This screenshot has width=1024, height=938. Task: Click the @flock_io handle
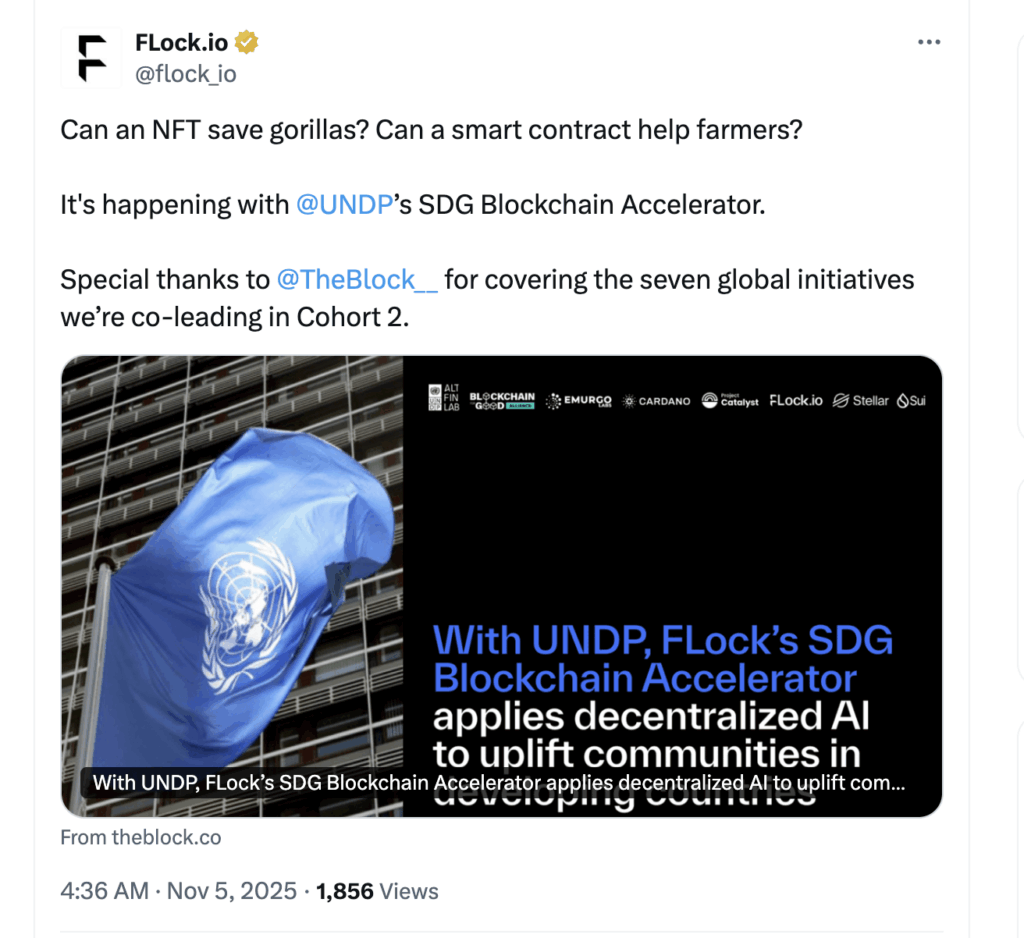186,73
